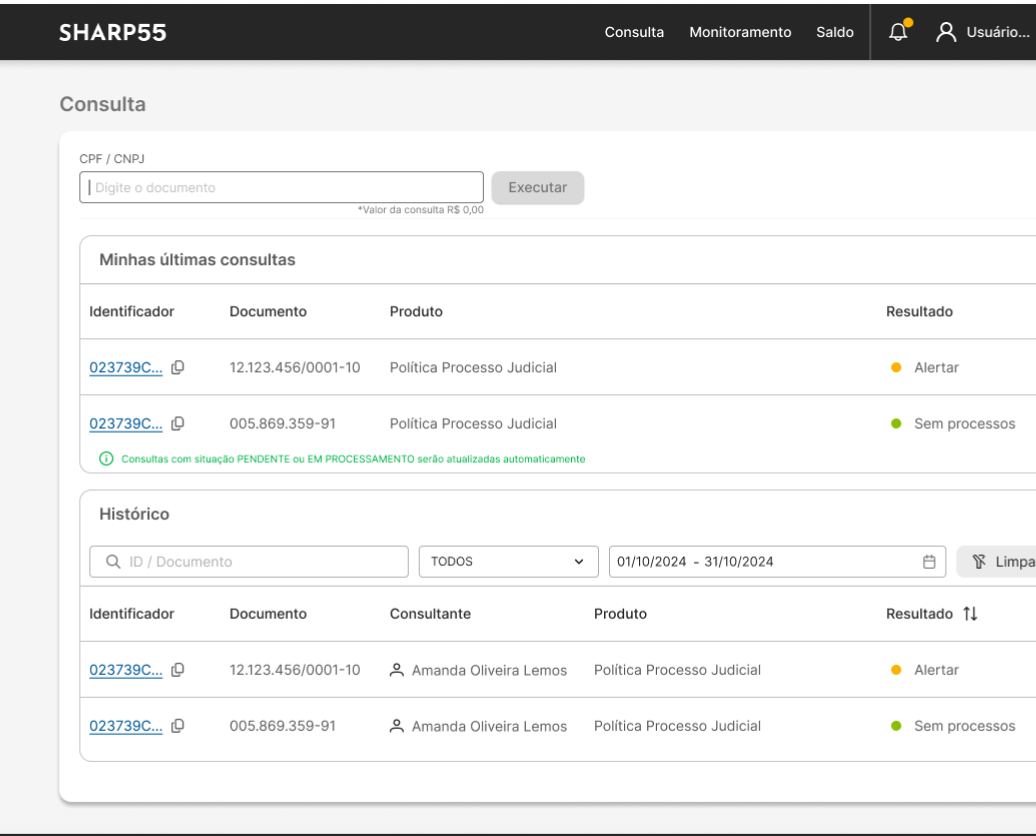The image size is (1036, 836).
Task: Open identifier link for 12.123.456/0001-10 in latest consultas
Action: click(x=126, y=367)
